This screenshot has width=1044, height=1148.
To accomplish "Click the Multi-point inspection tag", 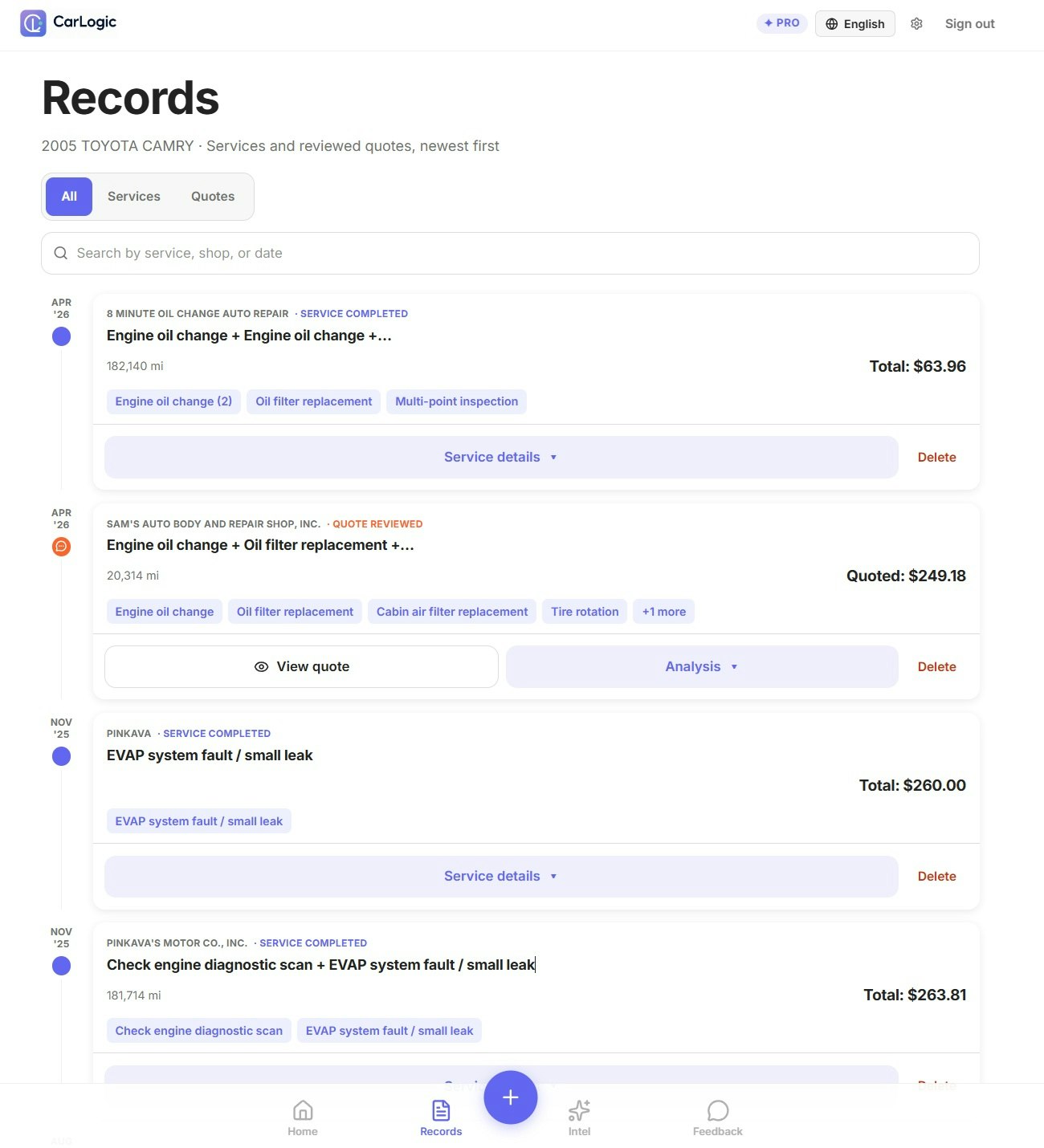I will (x=456, y=401).
